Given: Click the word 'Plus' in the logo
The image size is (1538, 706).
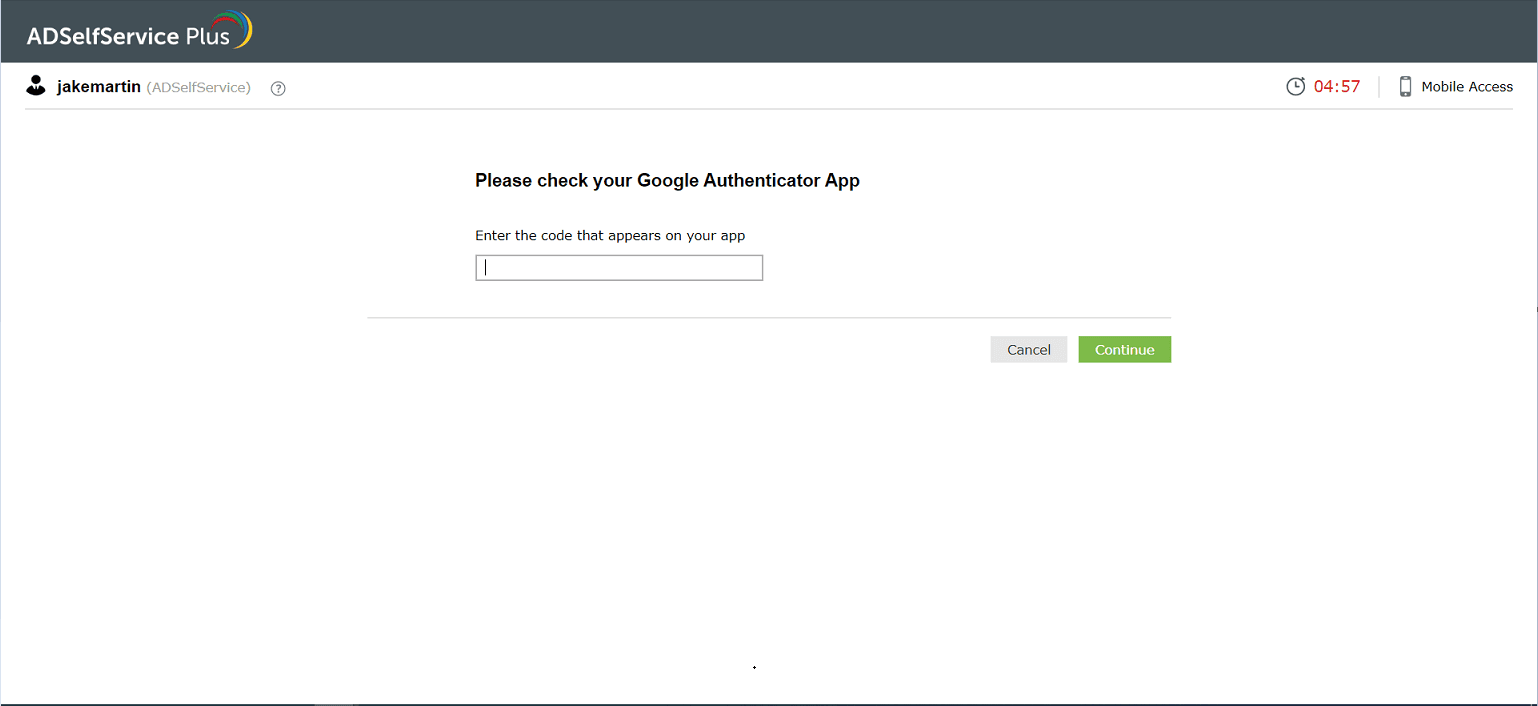Looking at the screenshot, I should (x=208, y=37).
